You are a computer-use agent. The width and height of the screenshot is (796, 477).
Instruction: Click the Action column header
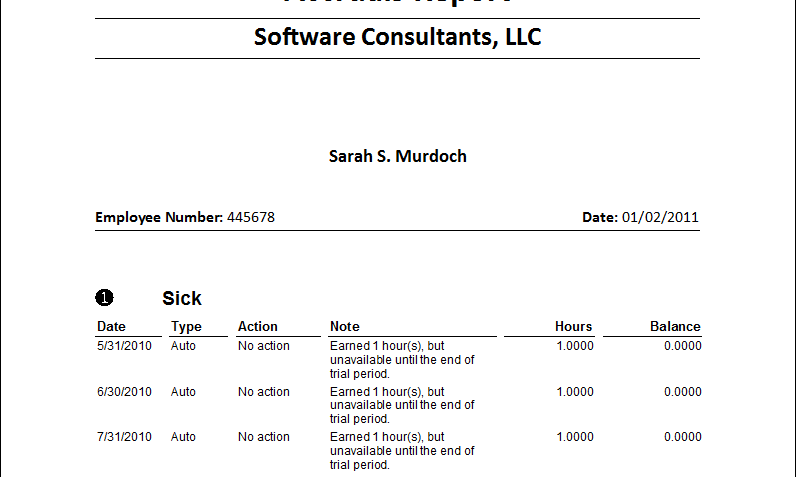(258, 326)
